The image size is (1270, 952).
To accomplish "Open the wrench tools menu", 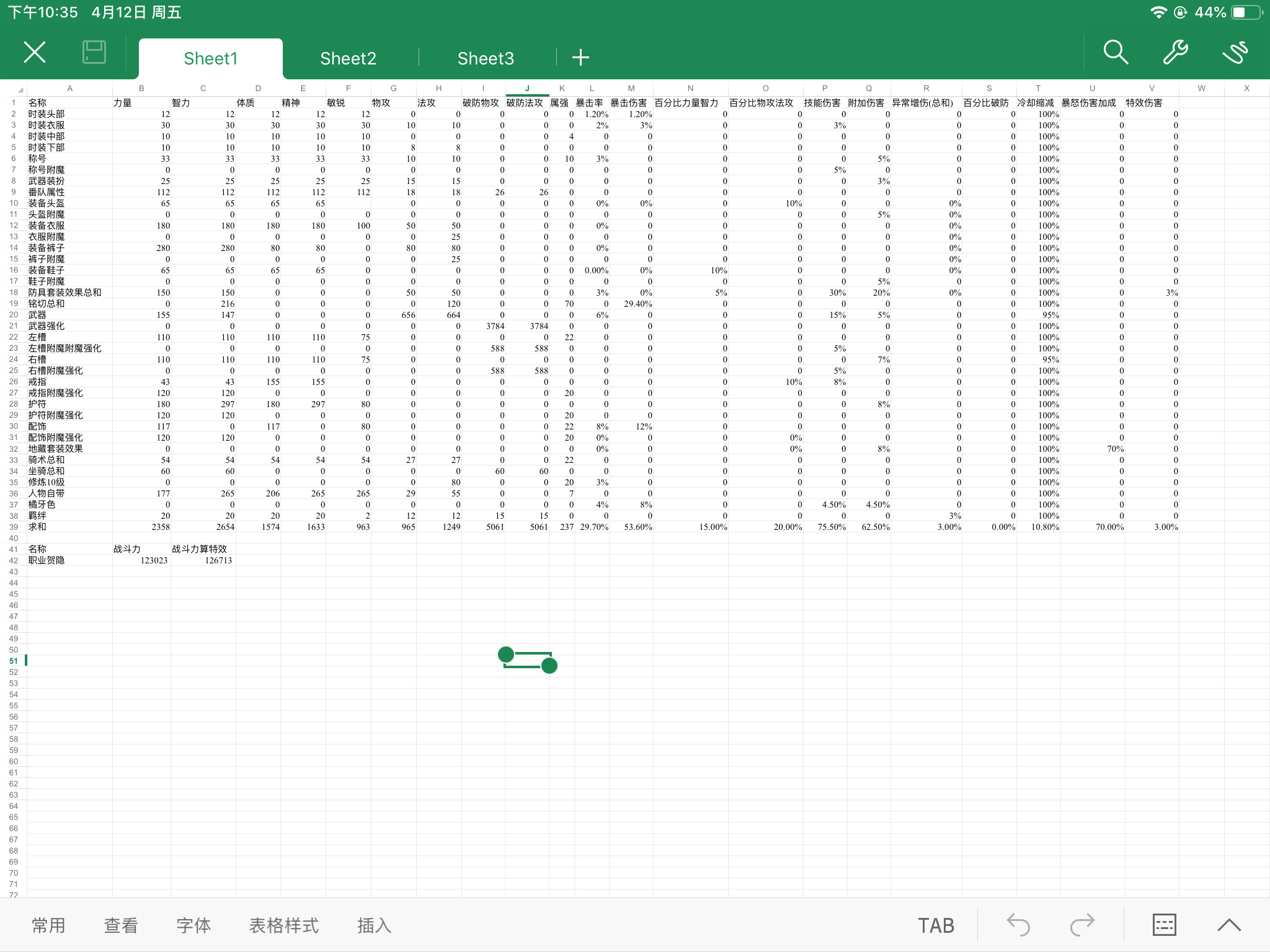I will point(1175,53).
